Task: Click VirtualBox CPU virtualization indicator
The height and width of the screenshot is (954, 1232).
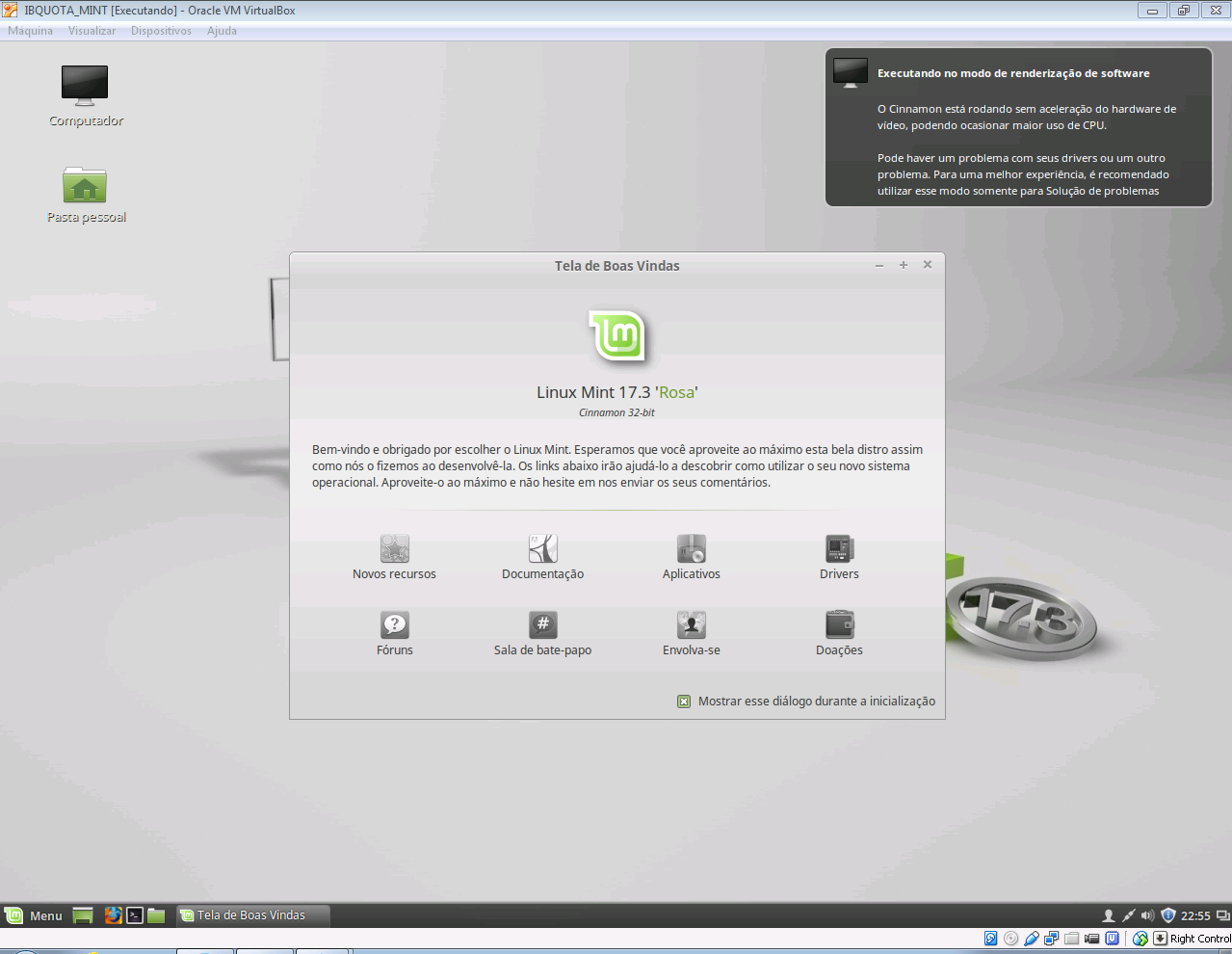Action: (x=1113, y=939)
